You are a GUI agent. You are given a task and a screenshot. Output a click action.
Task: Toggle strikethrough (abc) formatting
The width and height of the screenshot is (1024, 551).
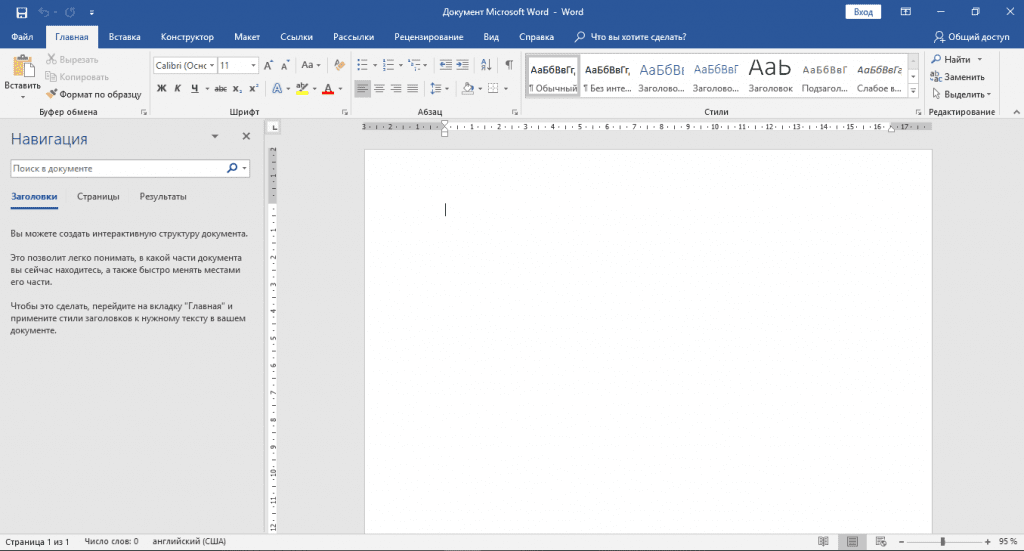221,88
